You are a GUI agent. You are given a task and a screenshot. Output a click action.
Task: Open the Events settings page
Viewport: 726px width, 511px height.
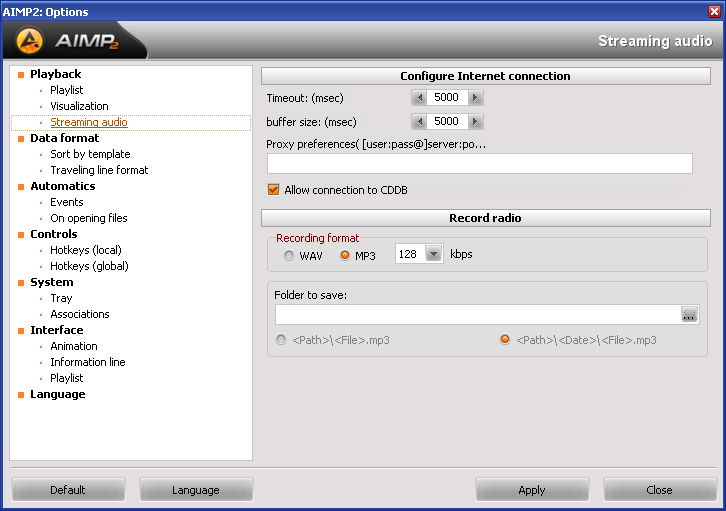67,202
